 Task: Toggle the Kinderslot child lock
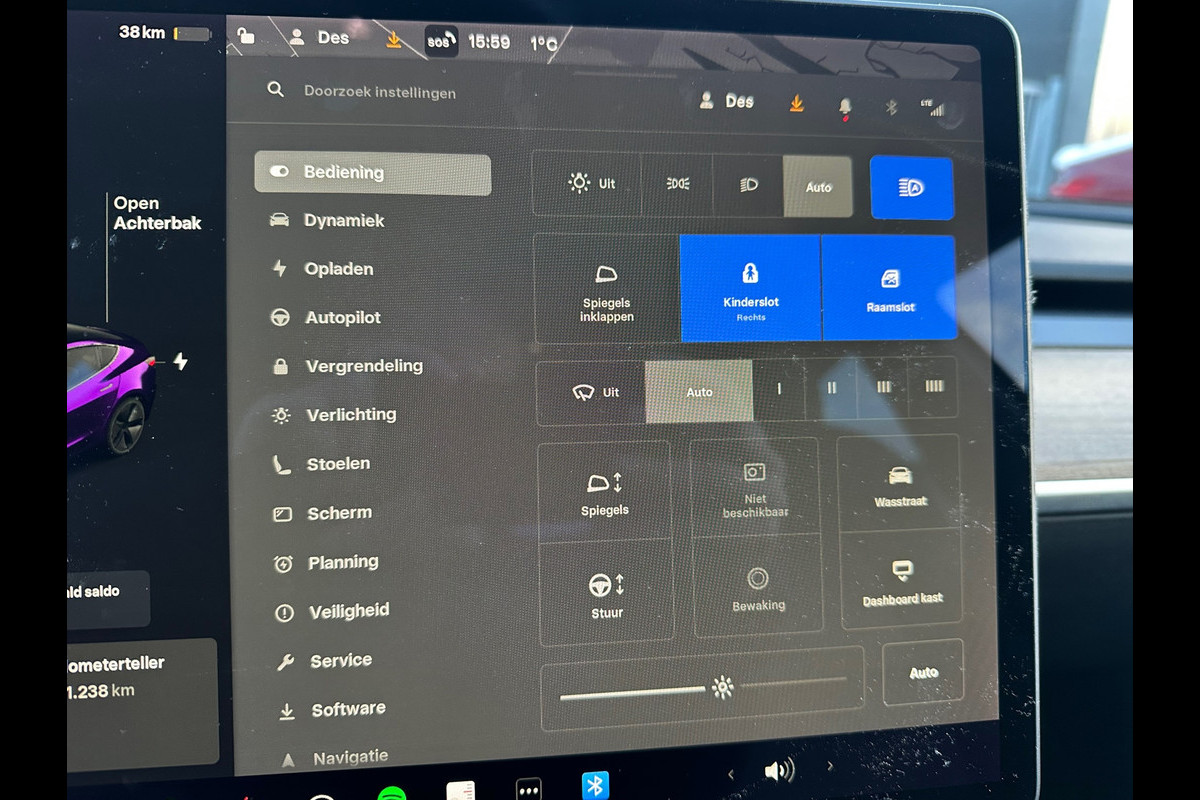click(750, 288)
